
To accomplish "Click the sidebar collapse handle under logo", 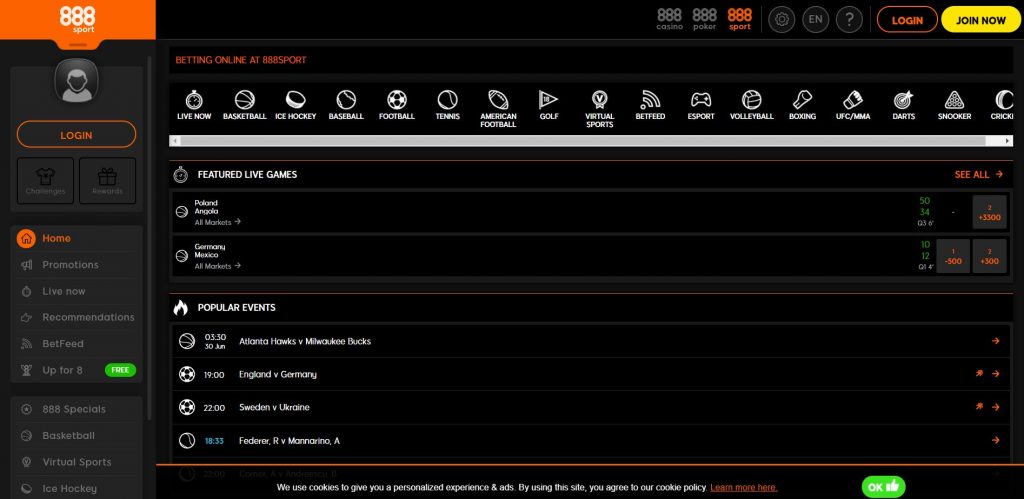I will click(x=78, y=44).
